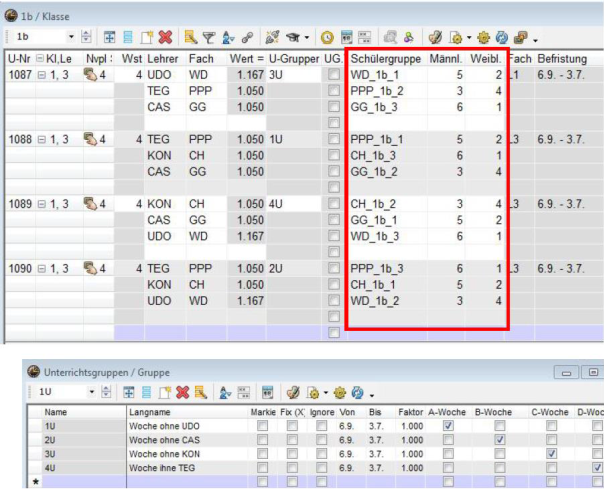Select the Lehrer column header
The height and width of the screenshot is (490, 604).
point(163,59)
